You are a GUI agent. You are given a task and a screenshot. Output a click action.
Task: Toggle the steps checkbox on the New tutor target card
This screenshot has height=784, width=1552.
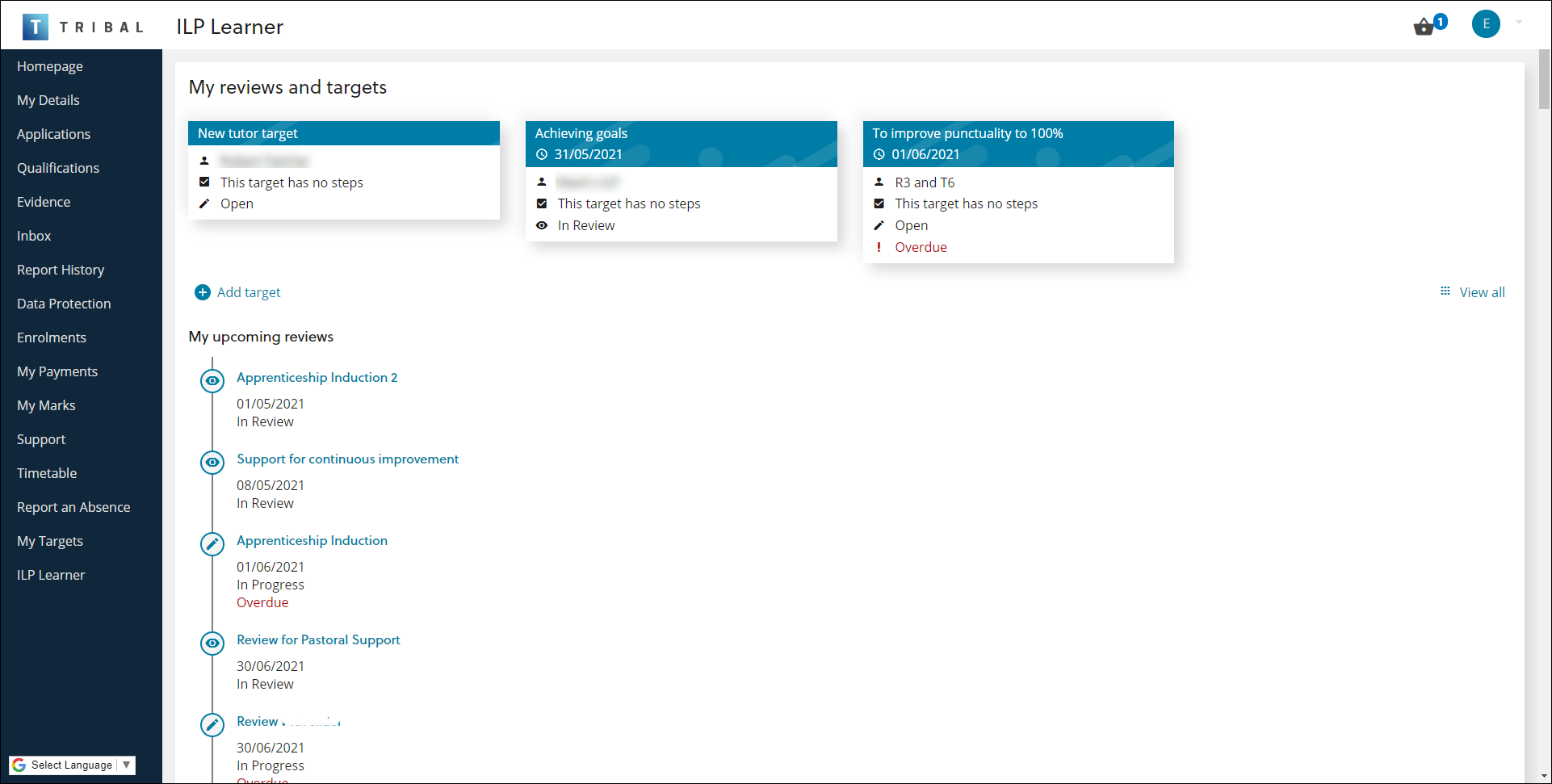point(204,182)
